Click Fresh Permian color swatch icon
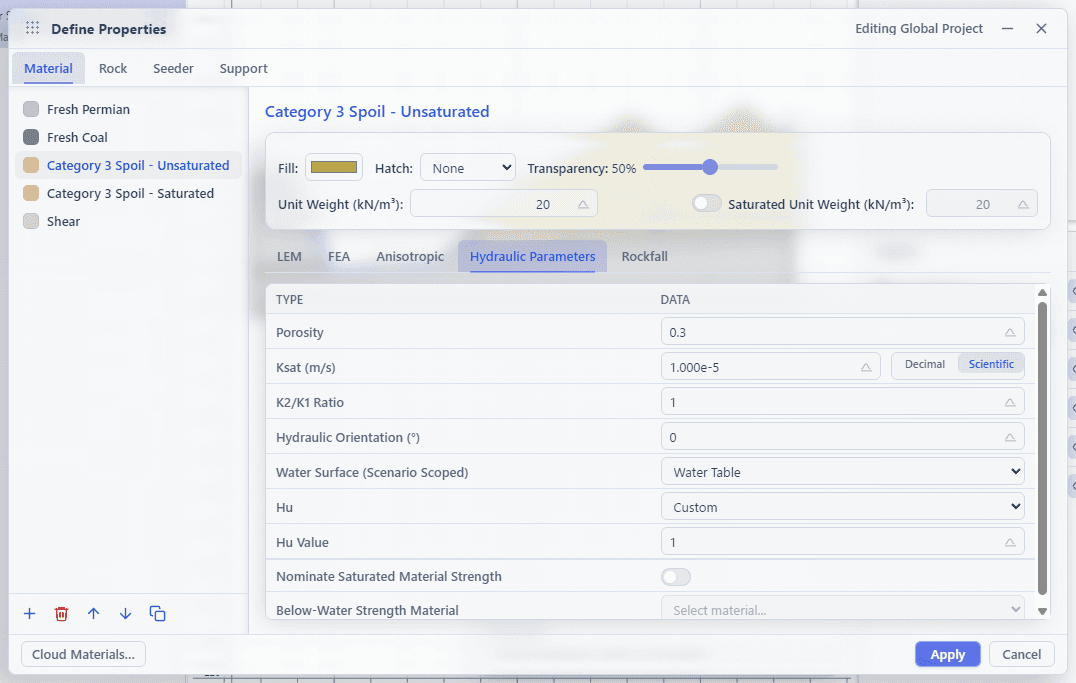1076x683 pixels. tap(31, 109)
